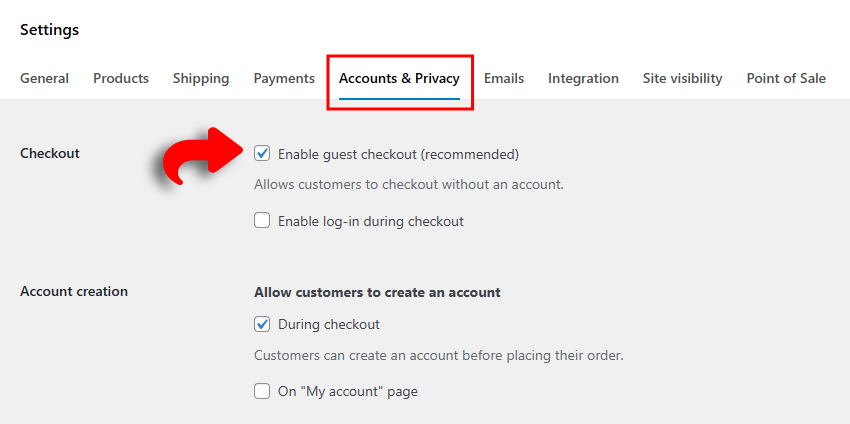The width and height of the screenshot is (850, 424).
Task: Disable the guest checkout checkbox
Action: (x=262, y=154)
